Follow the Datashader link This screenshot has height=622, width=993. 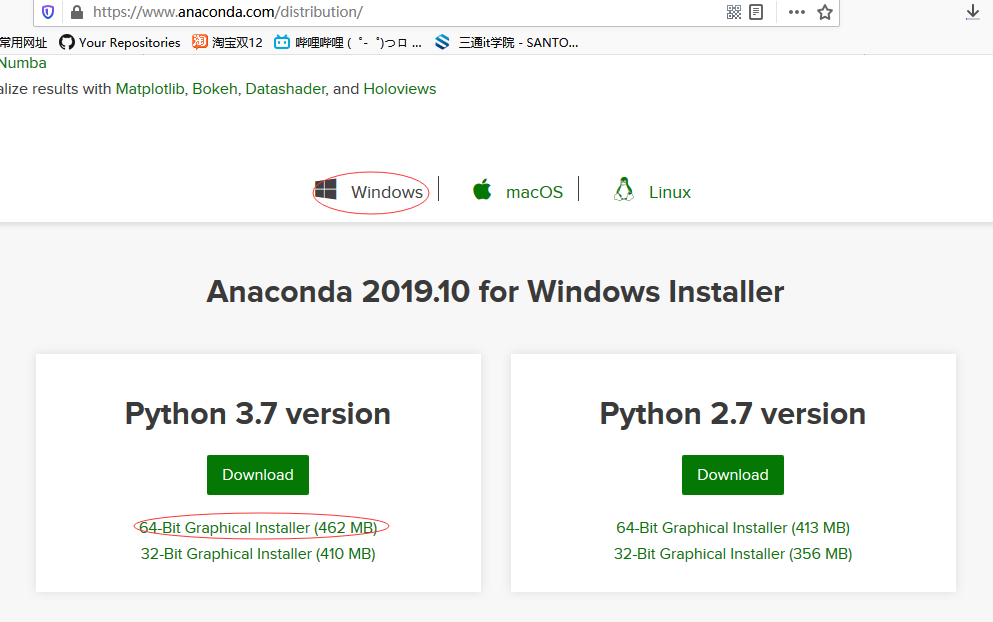285,89
